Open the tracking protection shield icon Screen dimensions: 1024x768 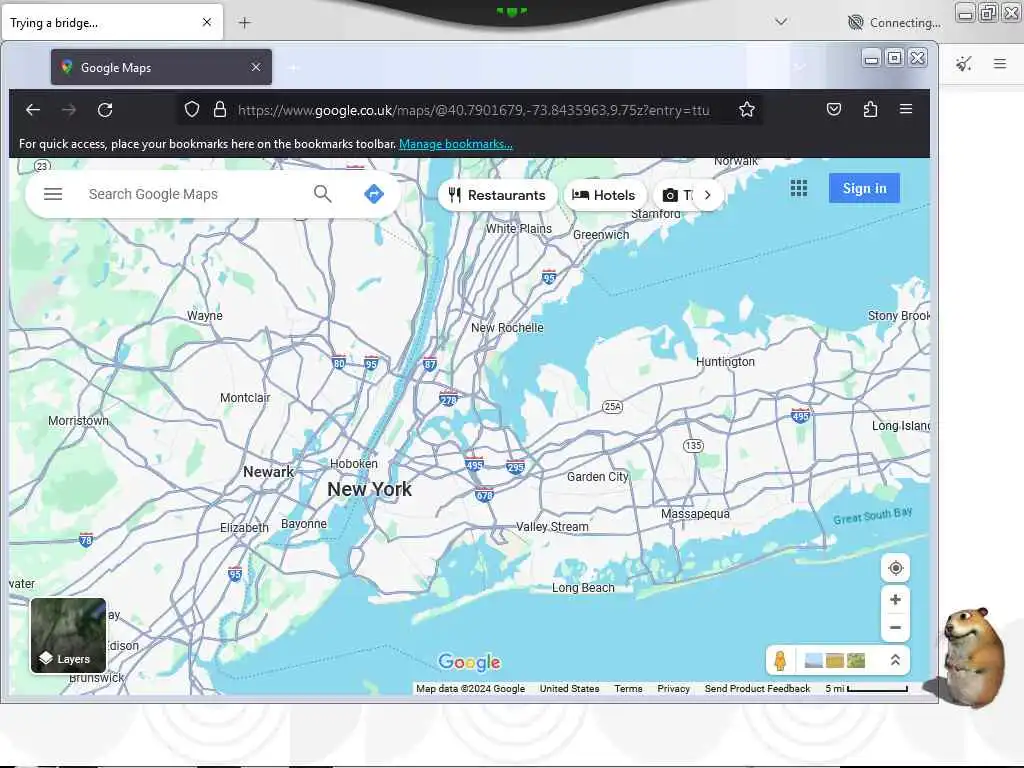[191, 109]
